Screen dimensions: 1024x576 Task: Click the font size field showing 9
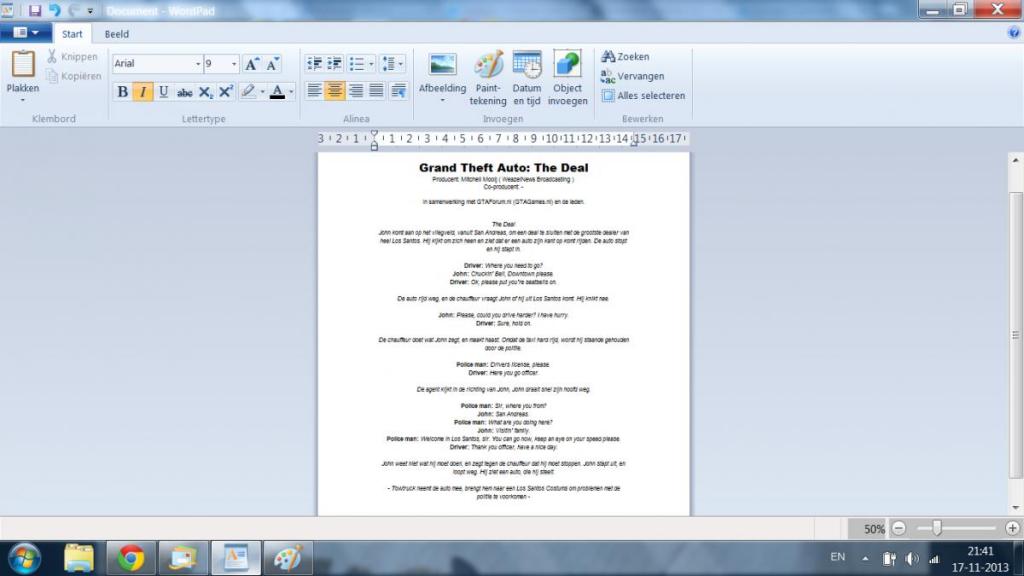(216, 63)
